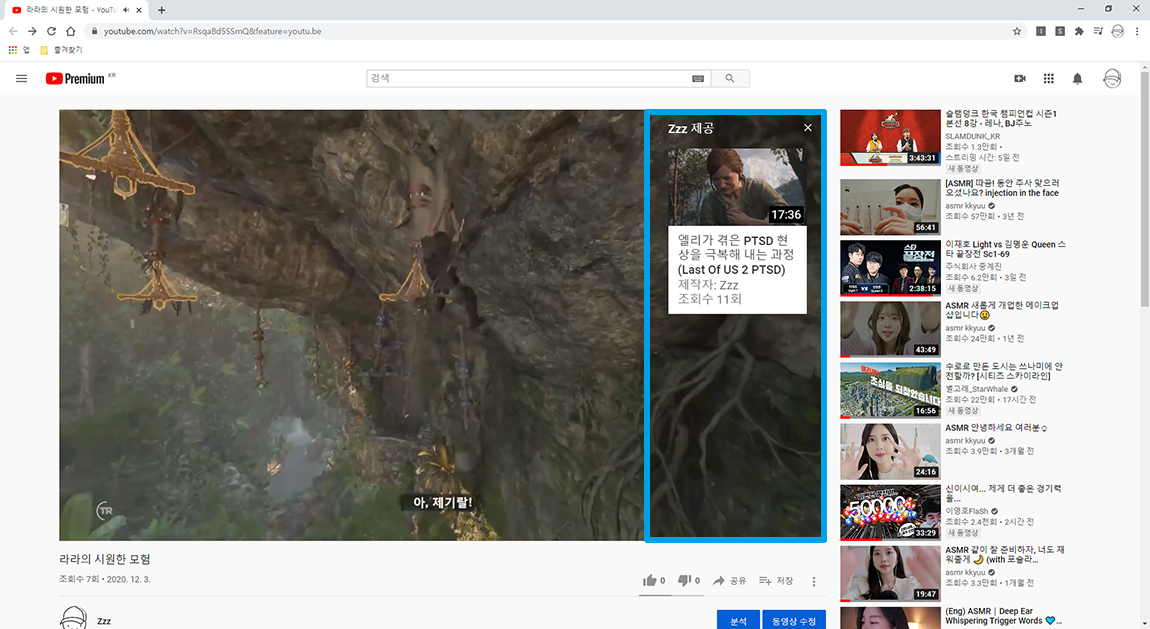1150x629 pixels.
Task: Open the Zzz channel avatar below video
Action: click(73, 618)
